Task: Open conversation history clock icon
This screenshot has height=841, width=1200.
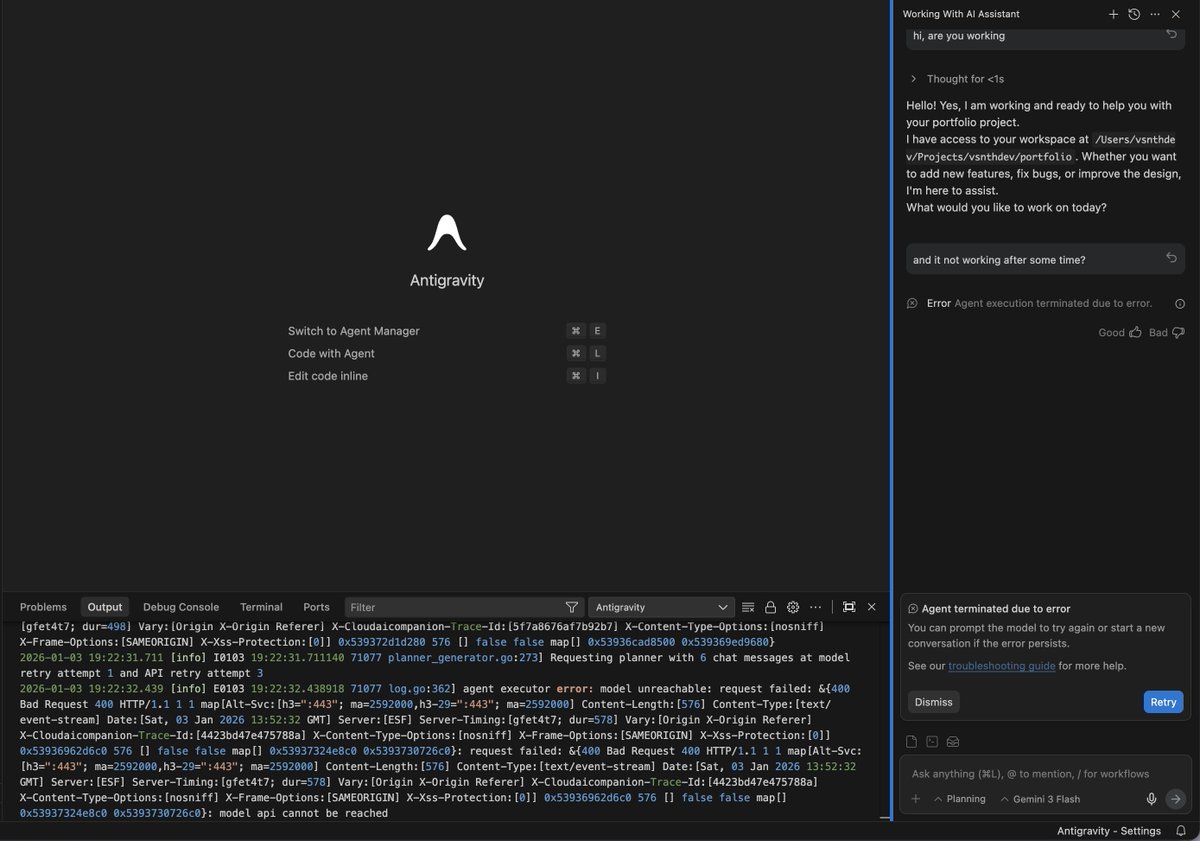Action: click(1134, 14)
